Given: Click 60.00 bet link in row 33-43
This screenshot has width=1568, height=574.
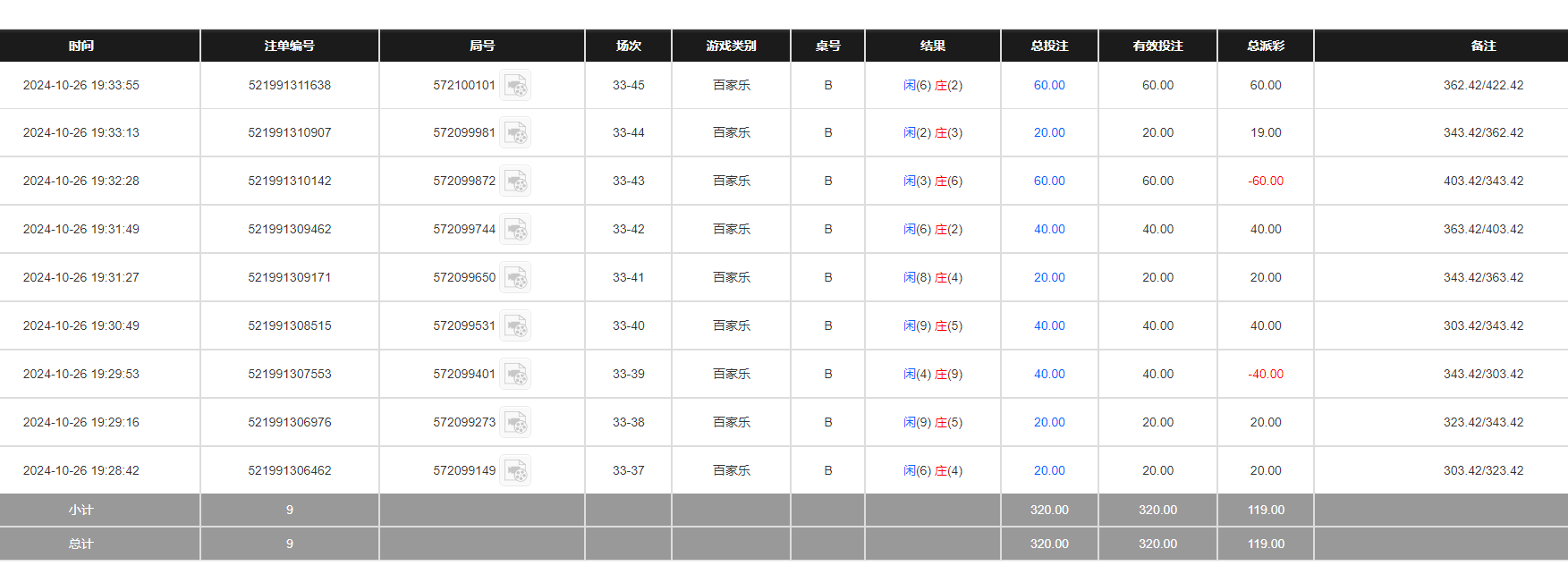Looking at the screenshot, I should click(x=1049, y=181).
